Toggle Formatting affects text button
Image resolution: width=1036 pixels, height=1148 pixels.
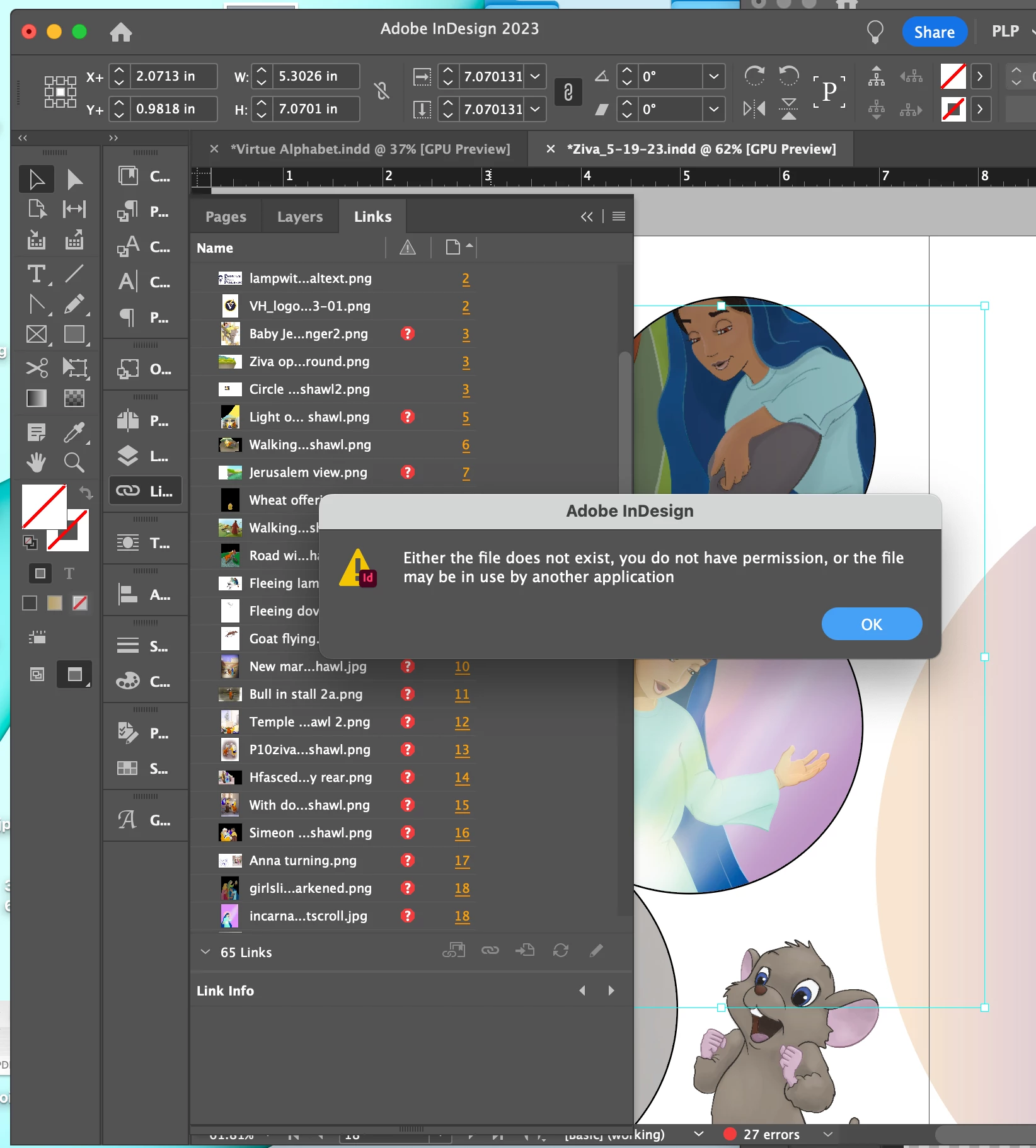coord(69,573)
